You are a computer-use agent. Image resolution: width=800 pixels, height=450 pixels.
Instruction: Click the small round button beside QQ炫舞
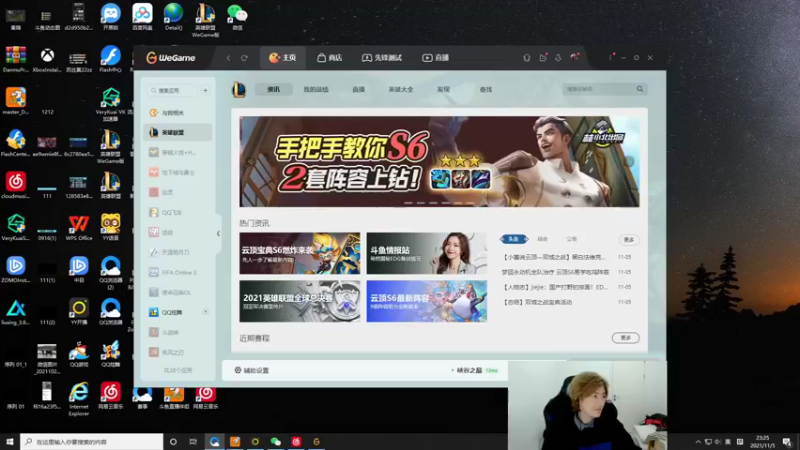206,312
